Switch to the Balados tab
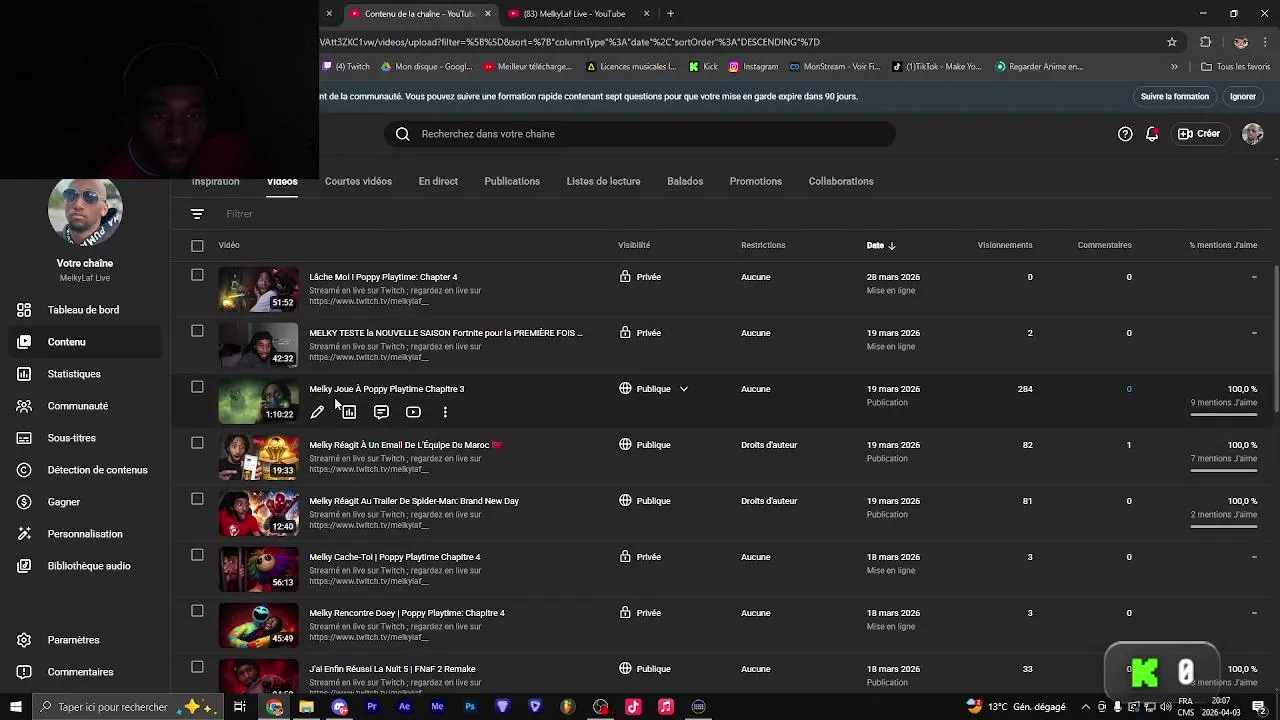1280x720 pixels. (x=685, y=181)
